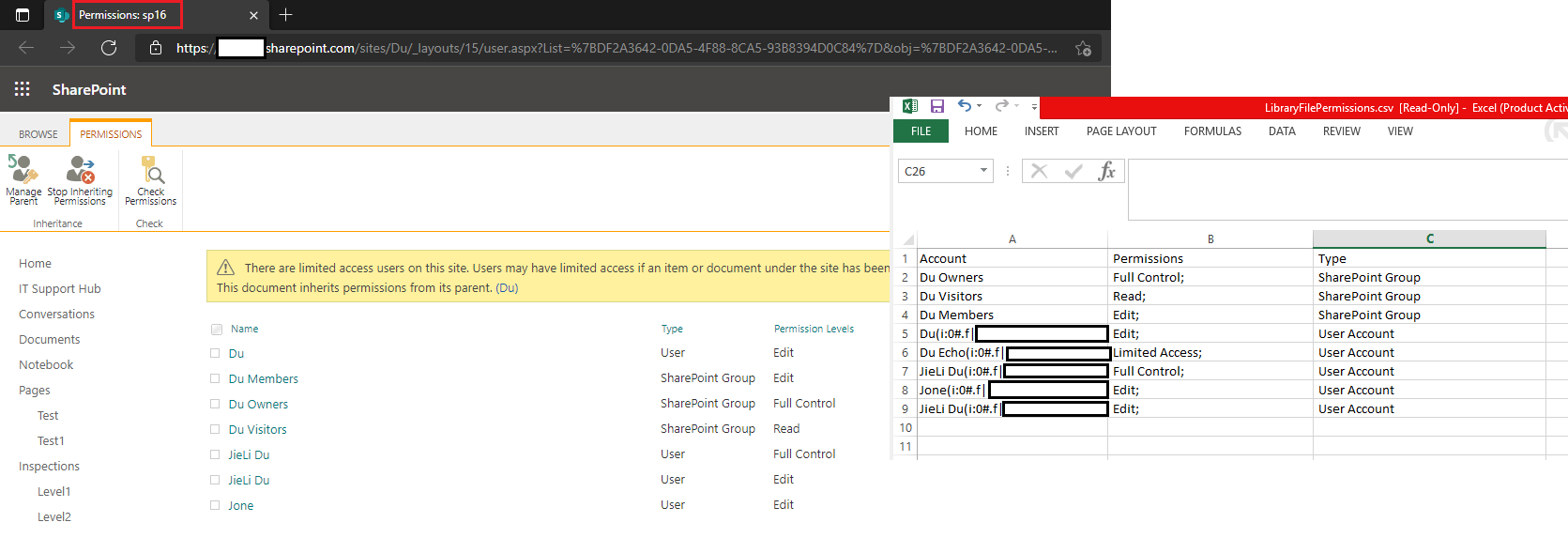This screenshot has width=1568, height=538.
Task: Click the Insert Function fx icon
Action: 1107,171
